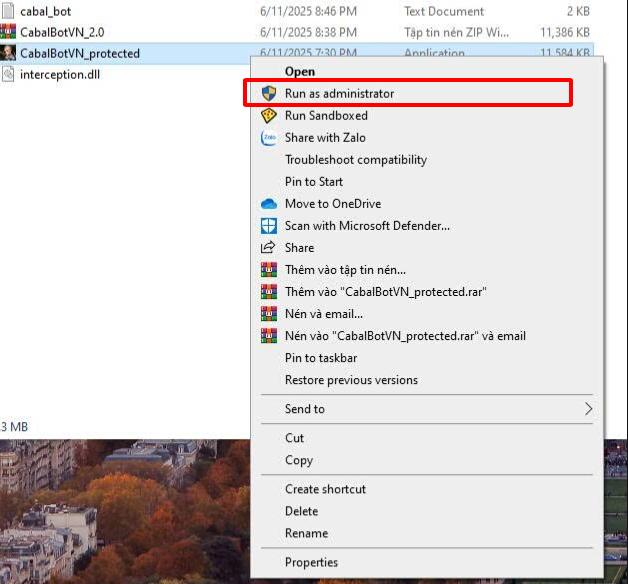The width and height of the screenshot is (628, 584).
Task: Select Share with Zalo
Action: point(325,138)
